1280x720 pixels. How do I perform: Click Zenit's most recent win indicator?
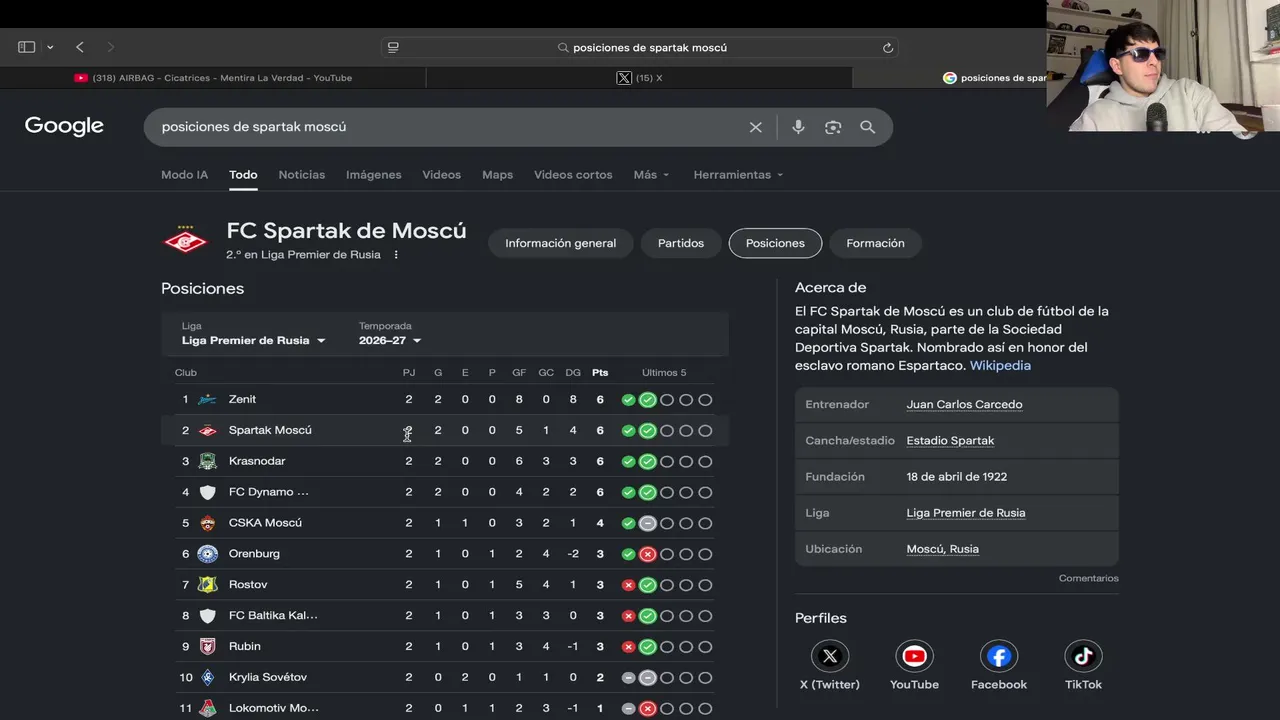pyautogui.click(x=648, y=400)
